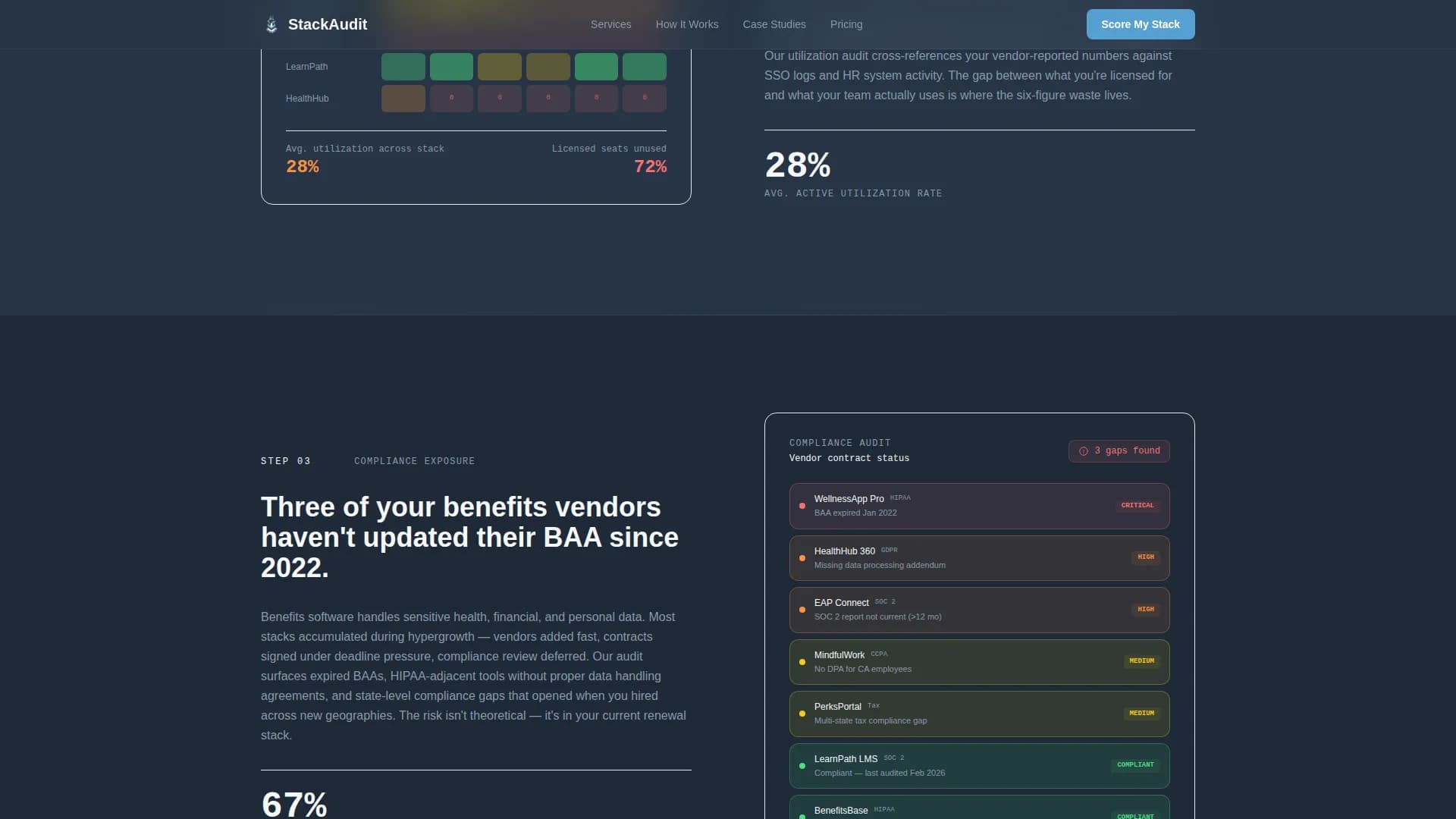Click the status dot next to HealthHub 360
The width and height of the screenshot is (1456, 819).
pos(804,557)
